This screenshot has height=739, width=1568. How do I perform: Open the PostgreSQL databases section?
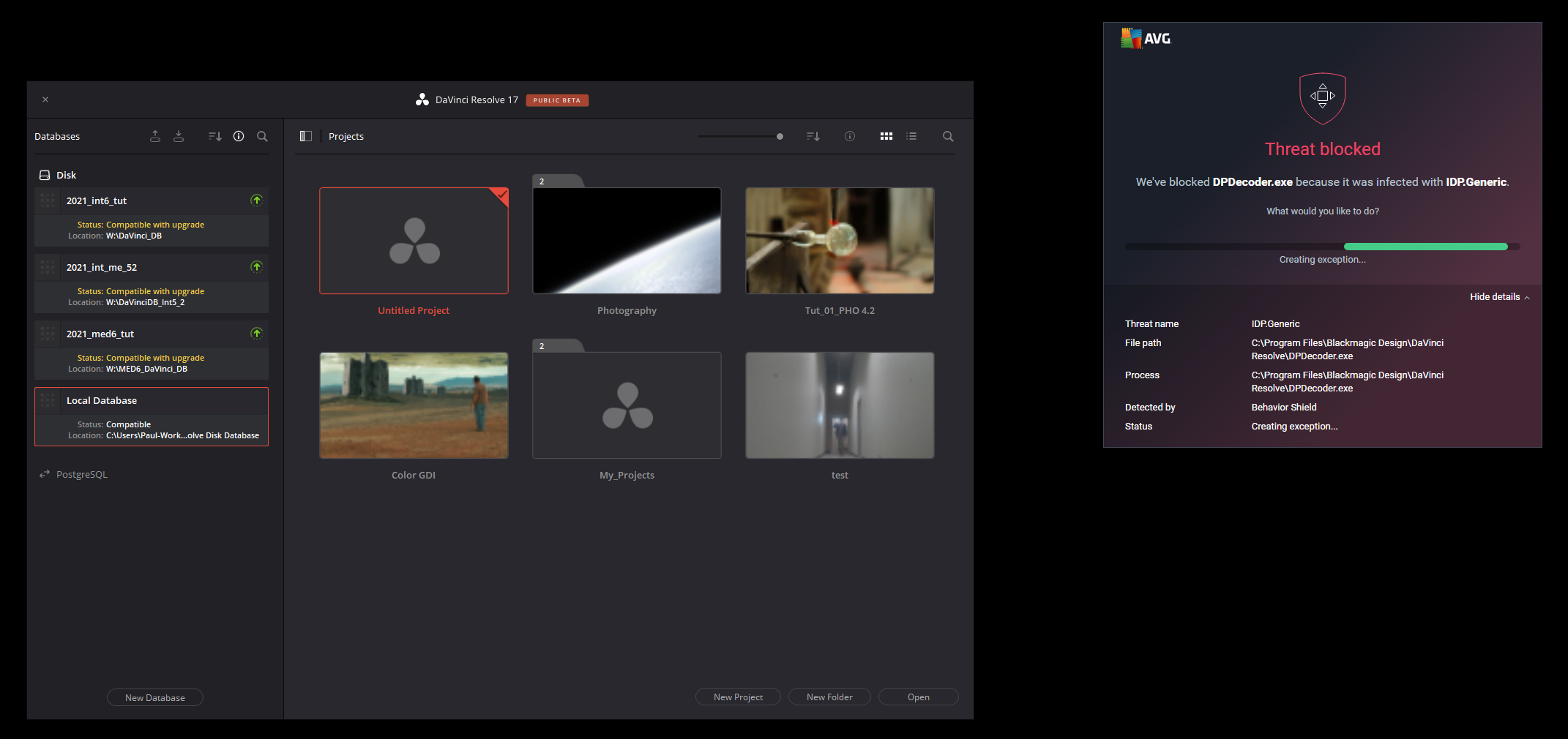[x=73, y=474]
